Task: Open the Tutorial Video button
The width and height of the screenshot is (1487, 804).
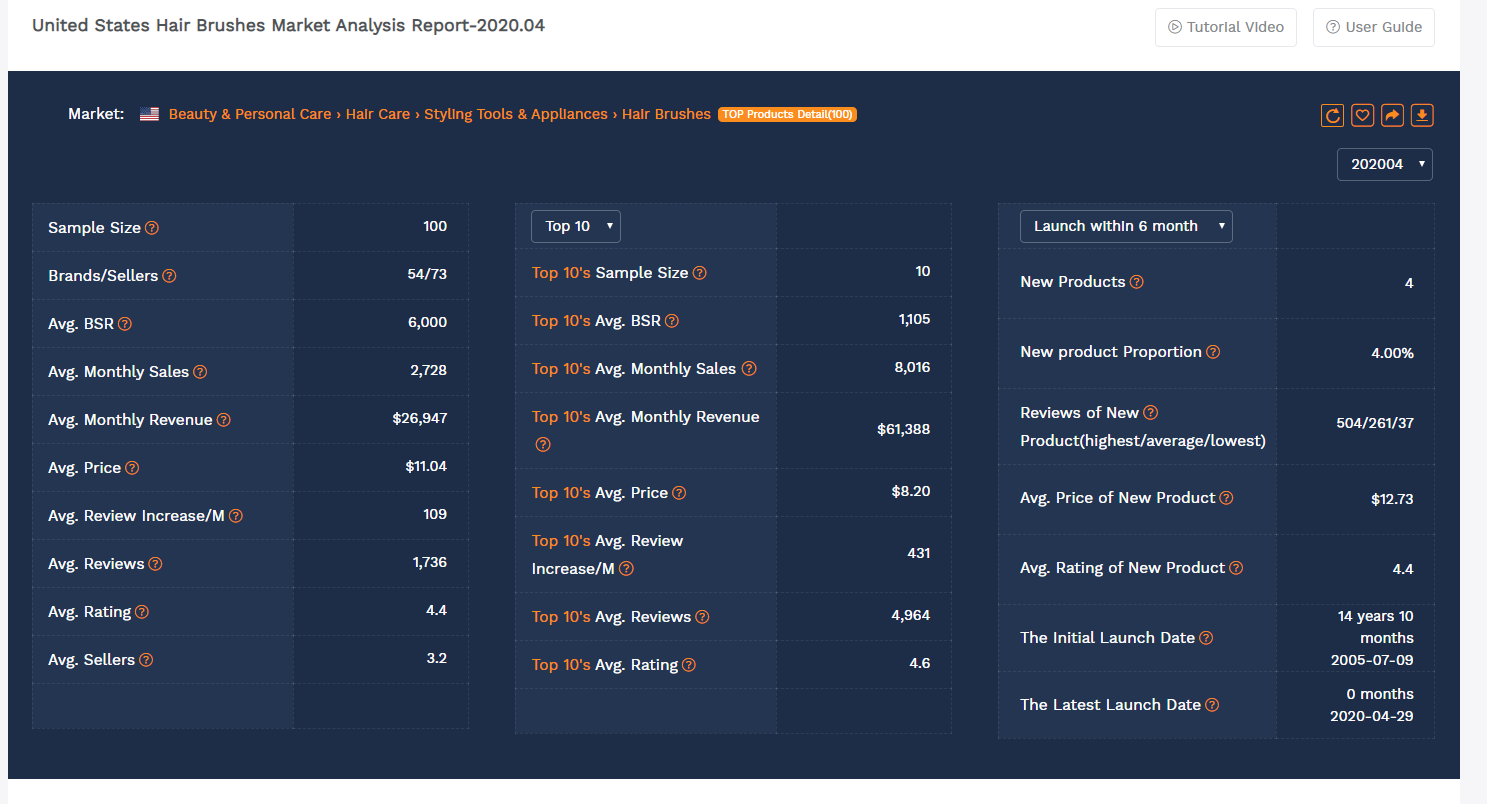Action: (x=1225, y=27)
